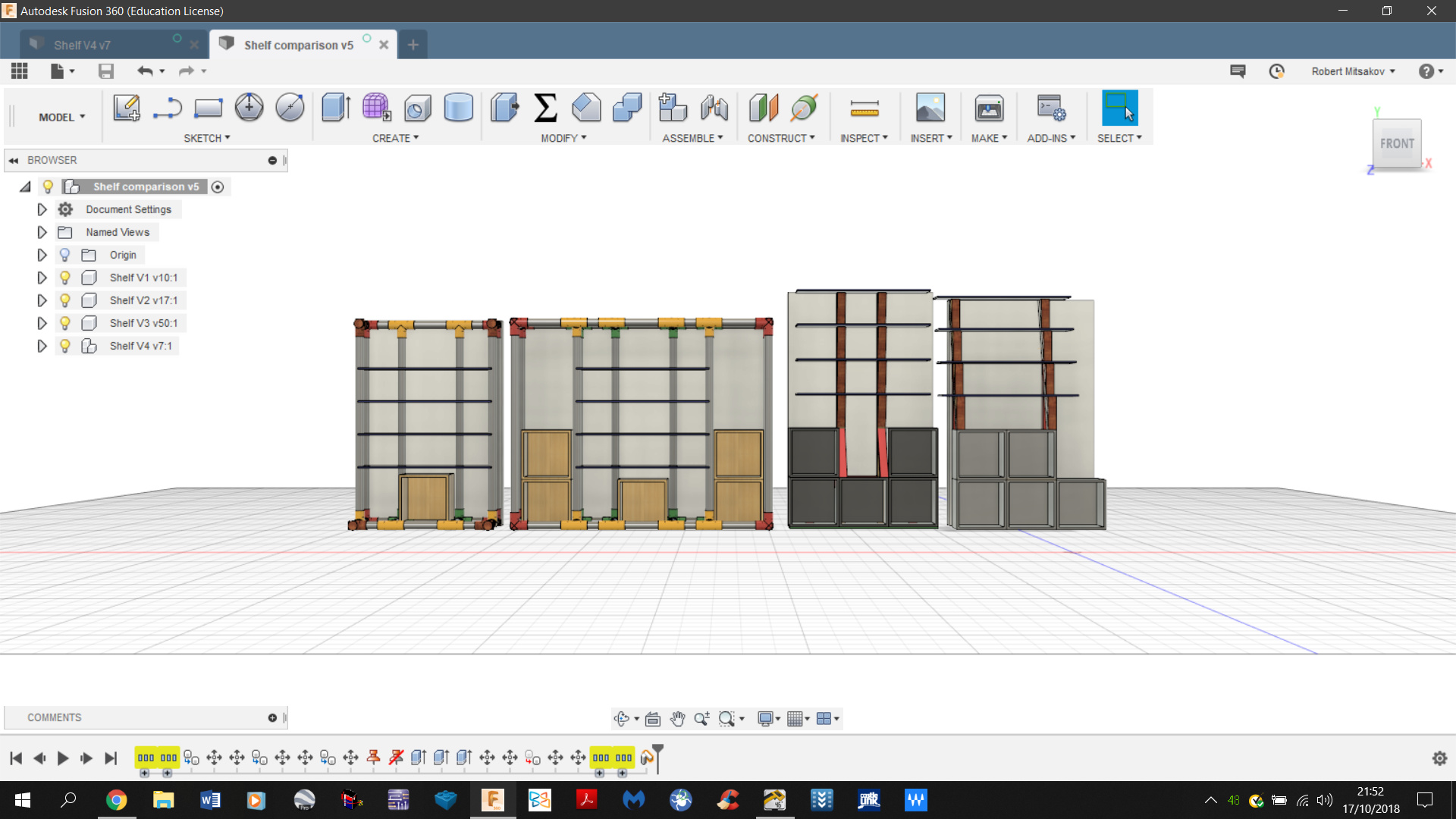Play the design timeline
1456x819 pixels.
click(63, 758)
